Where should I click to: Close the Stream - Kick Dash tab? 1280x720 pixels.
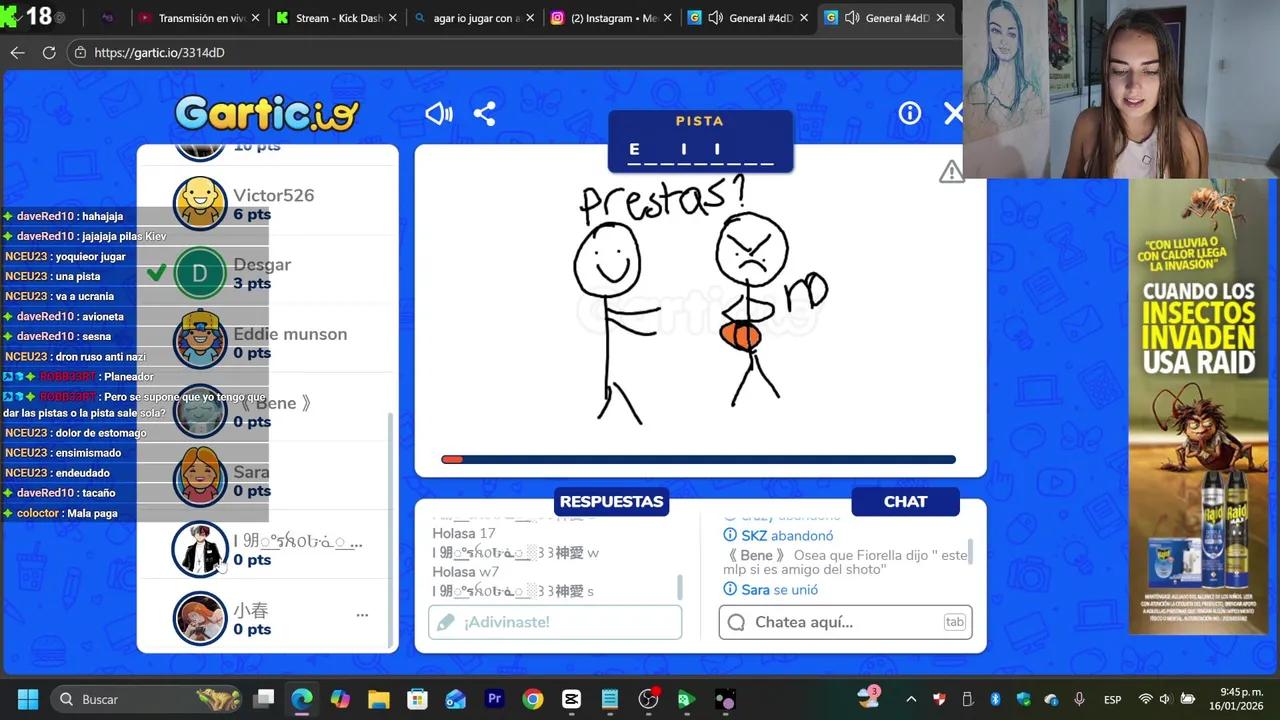pos(392,18)
